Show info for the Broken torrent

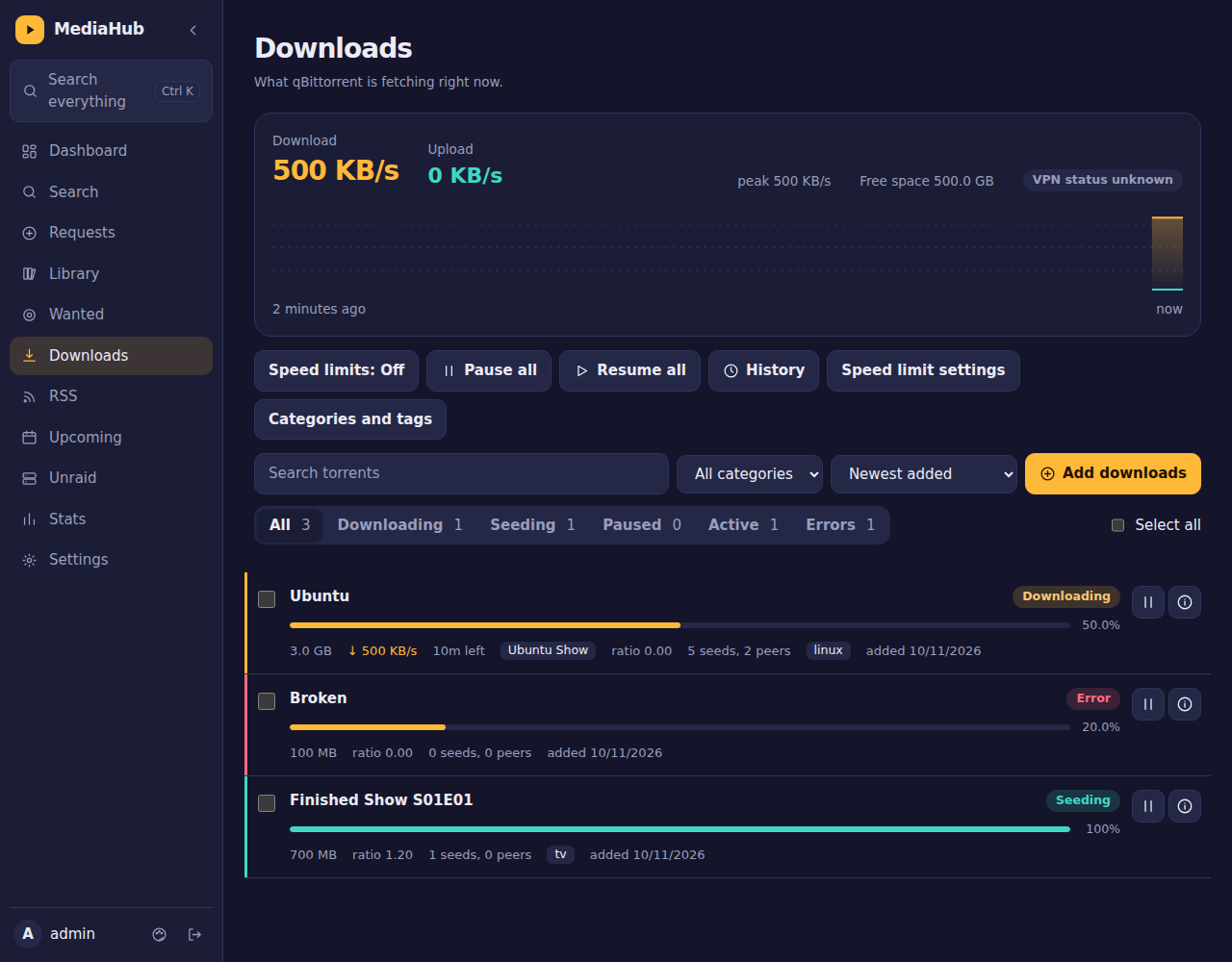coord(1185,704)
